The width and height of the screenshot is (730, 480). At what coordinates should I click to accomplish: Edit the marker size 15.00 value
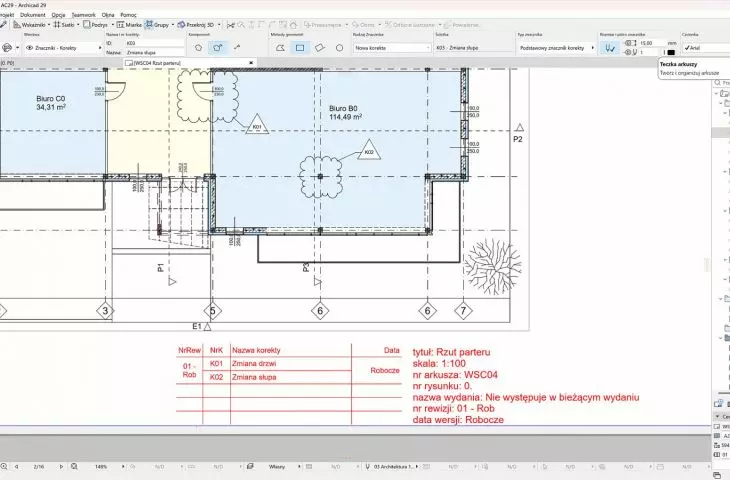click(653, 43)
